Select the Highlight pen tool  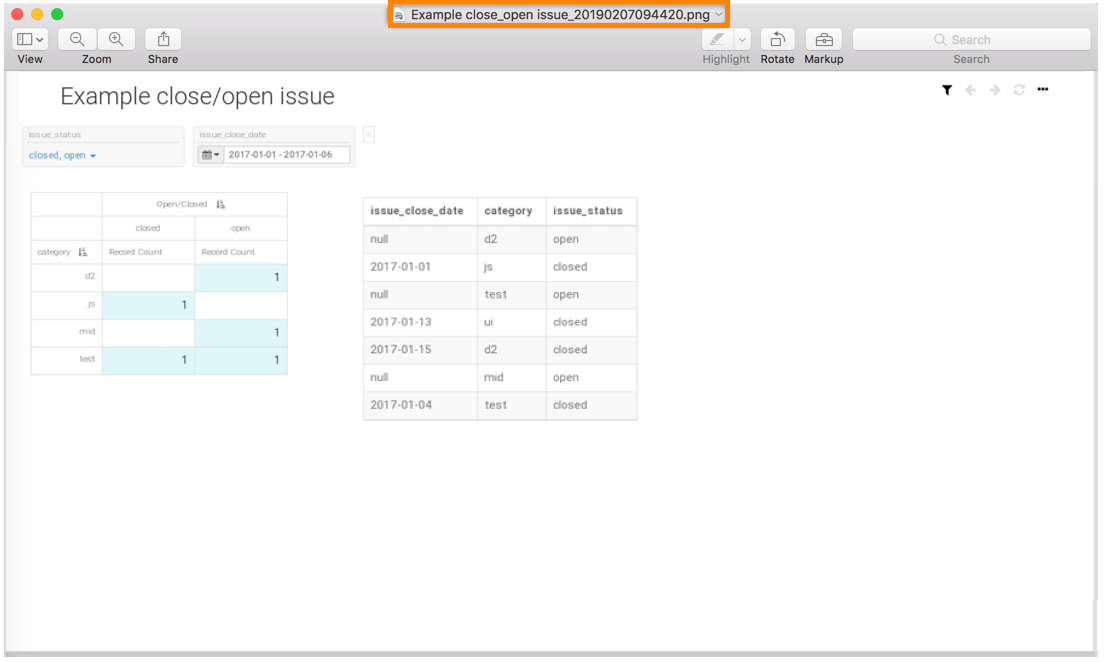[717, 39]
